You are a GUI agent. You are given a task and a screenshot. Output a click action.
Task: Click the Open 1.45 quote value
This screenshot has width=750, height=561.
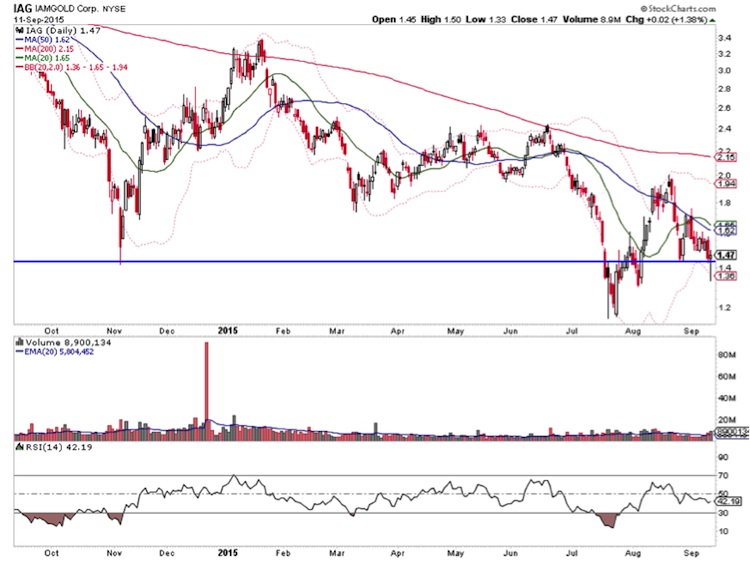pyautogui.click(x=394, y=20)
